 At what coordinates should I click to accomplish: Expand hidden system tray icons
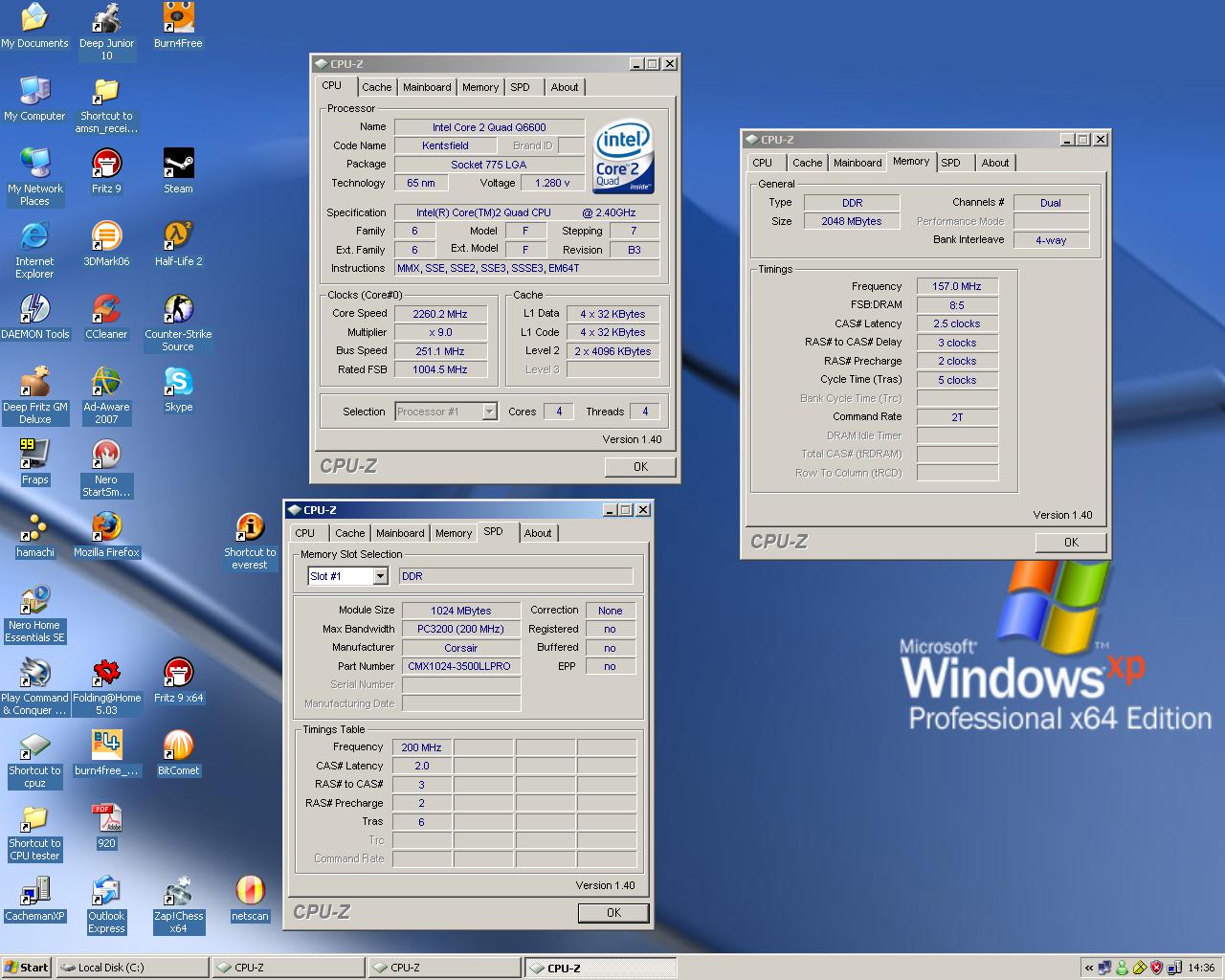coord(1088,968)
